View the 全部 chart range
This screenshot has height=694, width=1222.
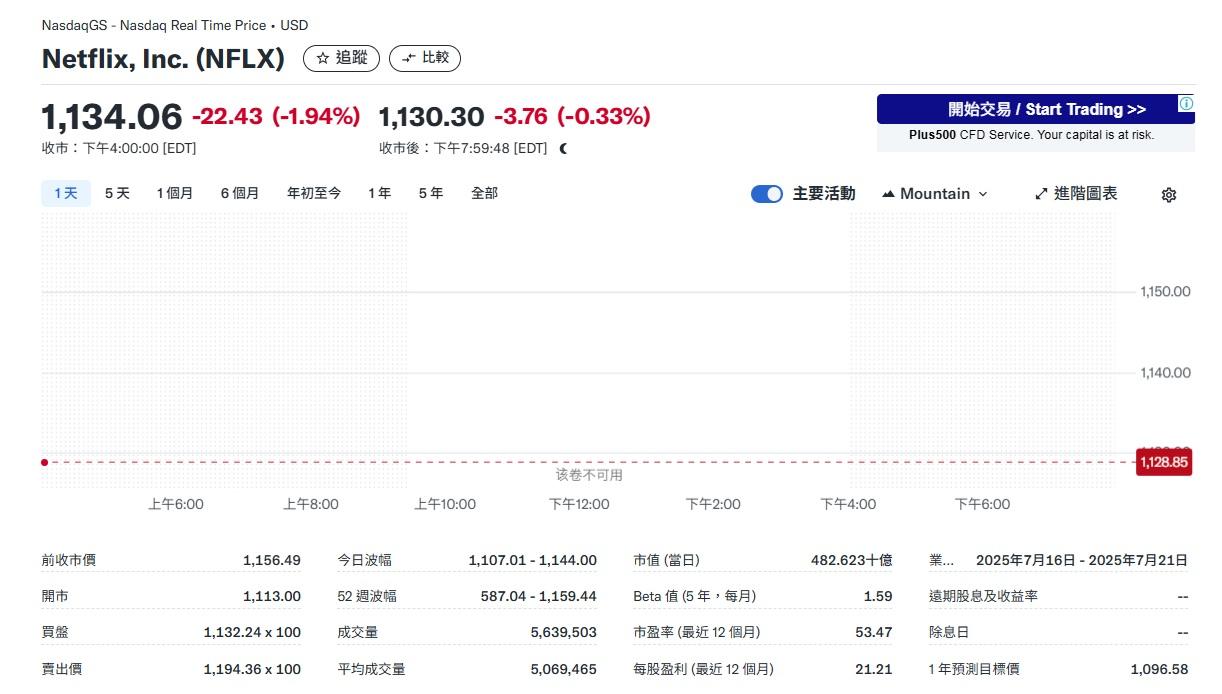[x=485, y=193]
